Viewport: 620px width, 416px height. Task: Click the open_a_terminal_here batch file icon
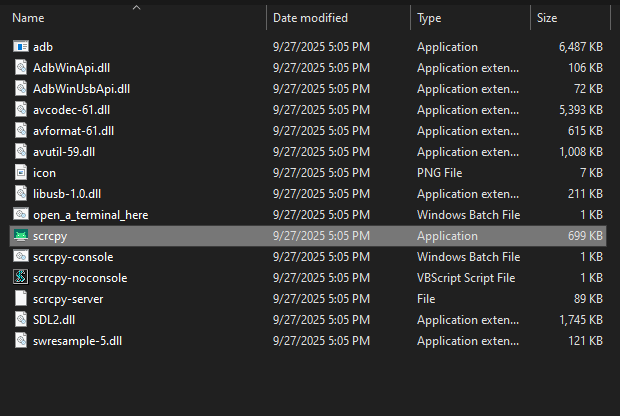21,214
